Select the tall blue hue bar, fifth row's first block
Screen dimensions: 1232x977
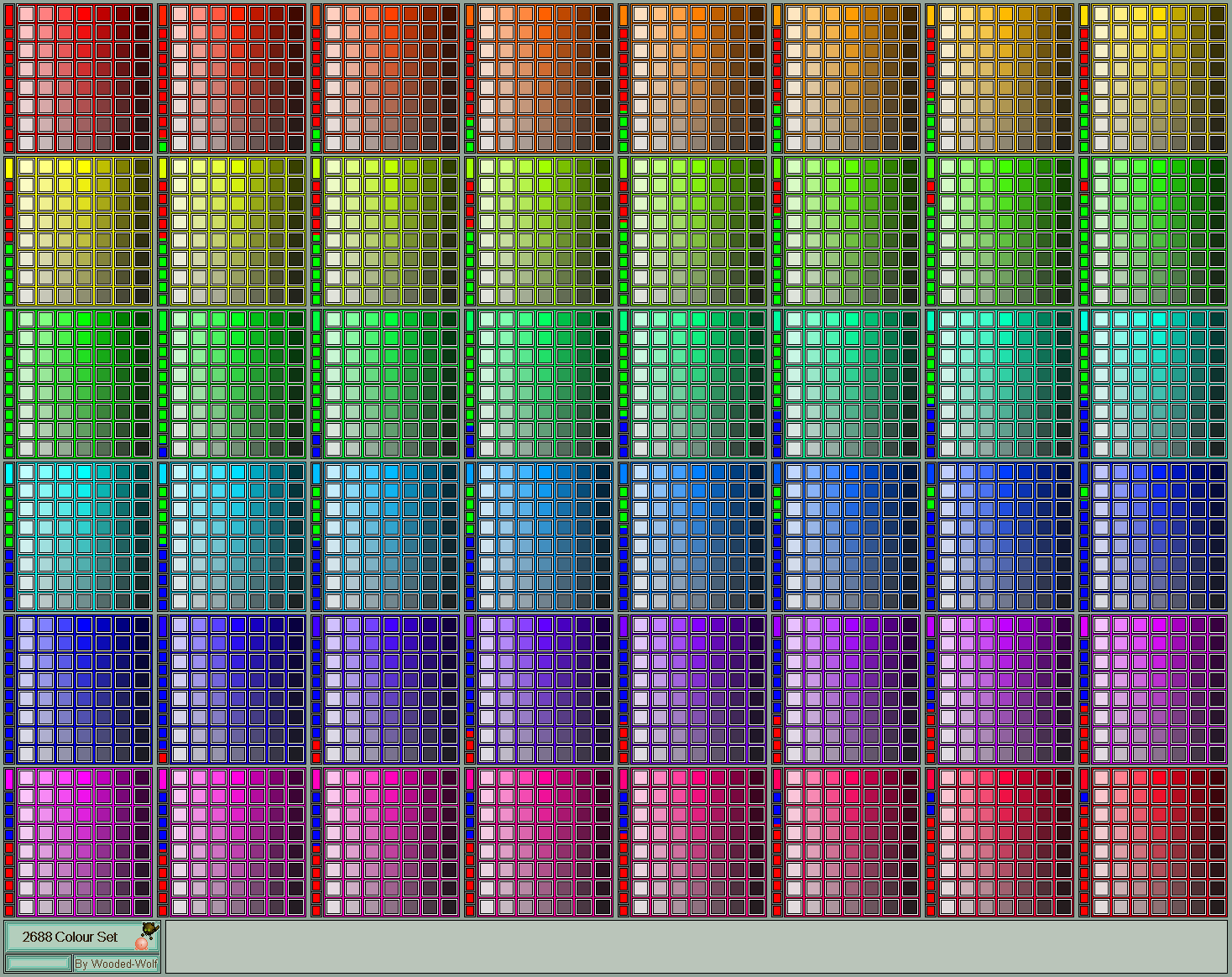click(x=9, y=627)
